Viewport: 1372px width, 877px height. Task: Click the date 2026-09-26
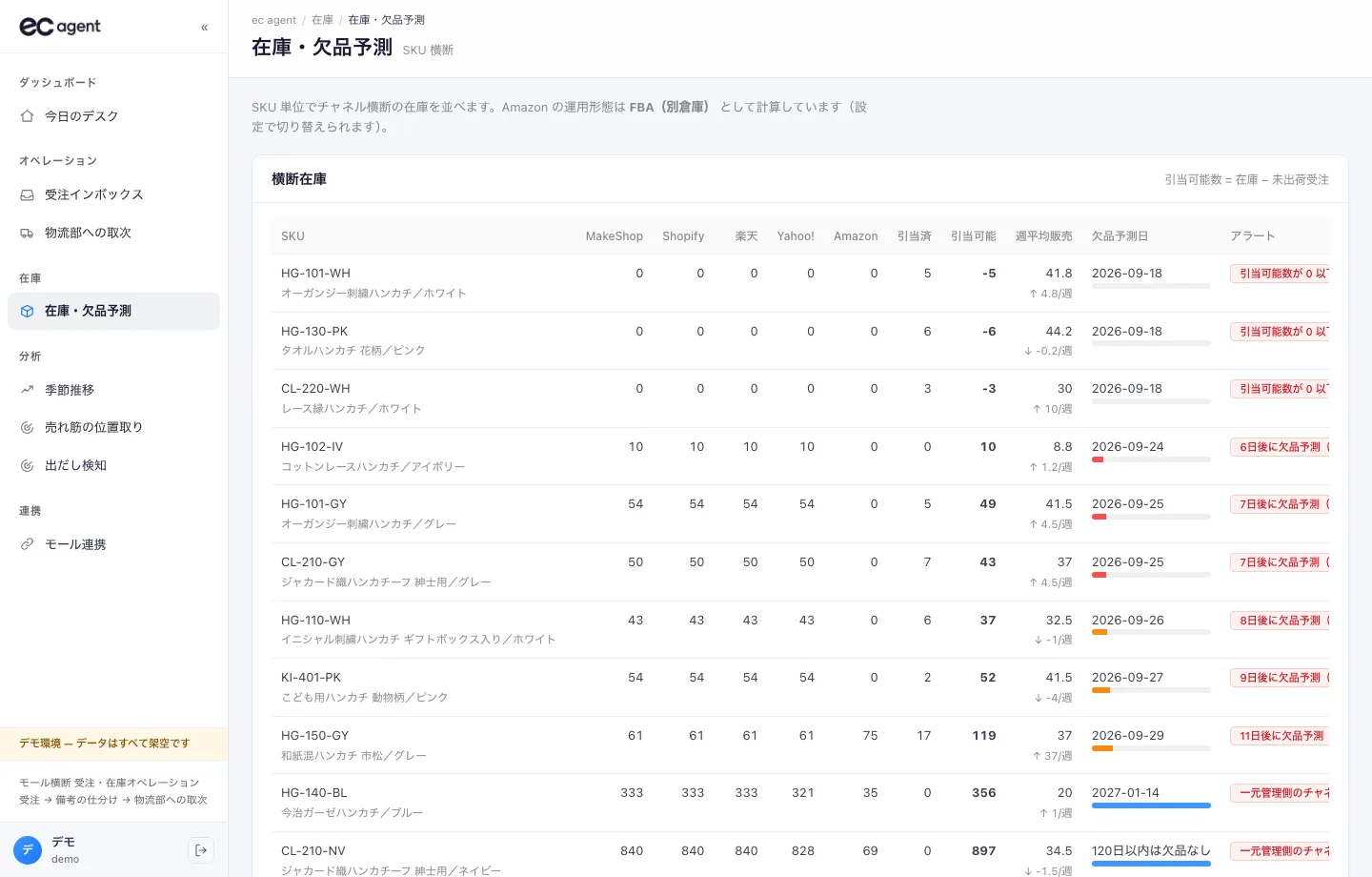[x=1127, y=621]
